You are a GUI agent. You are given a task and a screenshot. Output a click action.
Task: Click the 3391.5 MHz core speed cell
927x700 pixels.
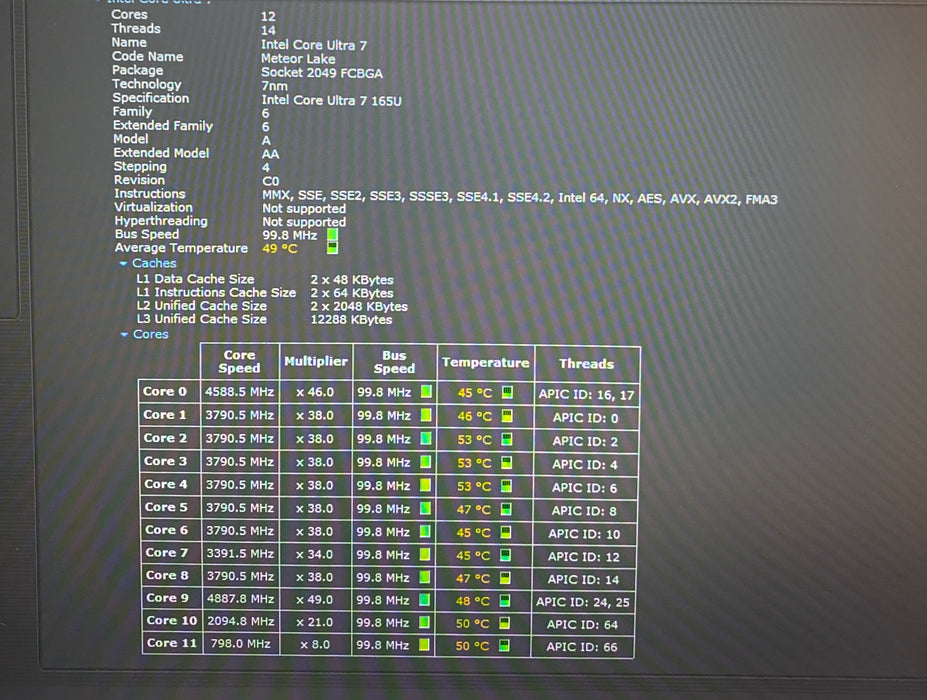pos(240,553)
